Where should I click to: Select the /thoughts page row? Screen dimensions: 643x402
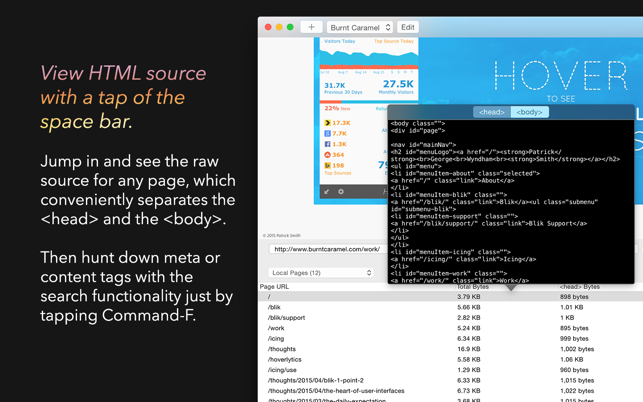(x=451, y=349)
